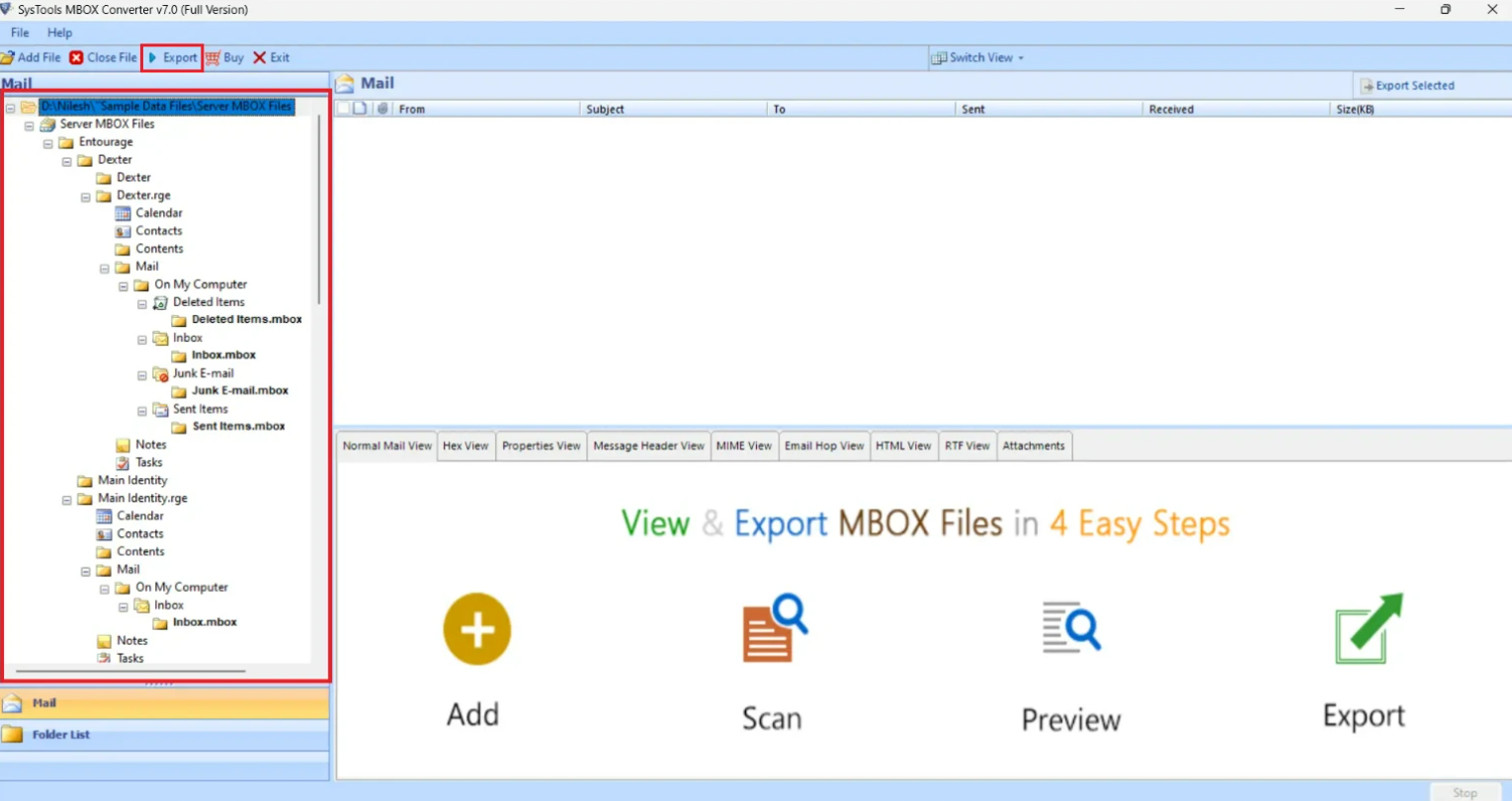Image resolution: width=1512 pixels, height=801 pixels.
Task: Collapse the Junk E-mail folder node
Action: 142,375
